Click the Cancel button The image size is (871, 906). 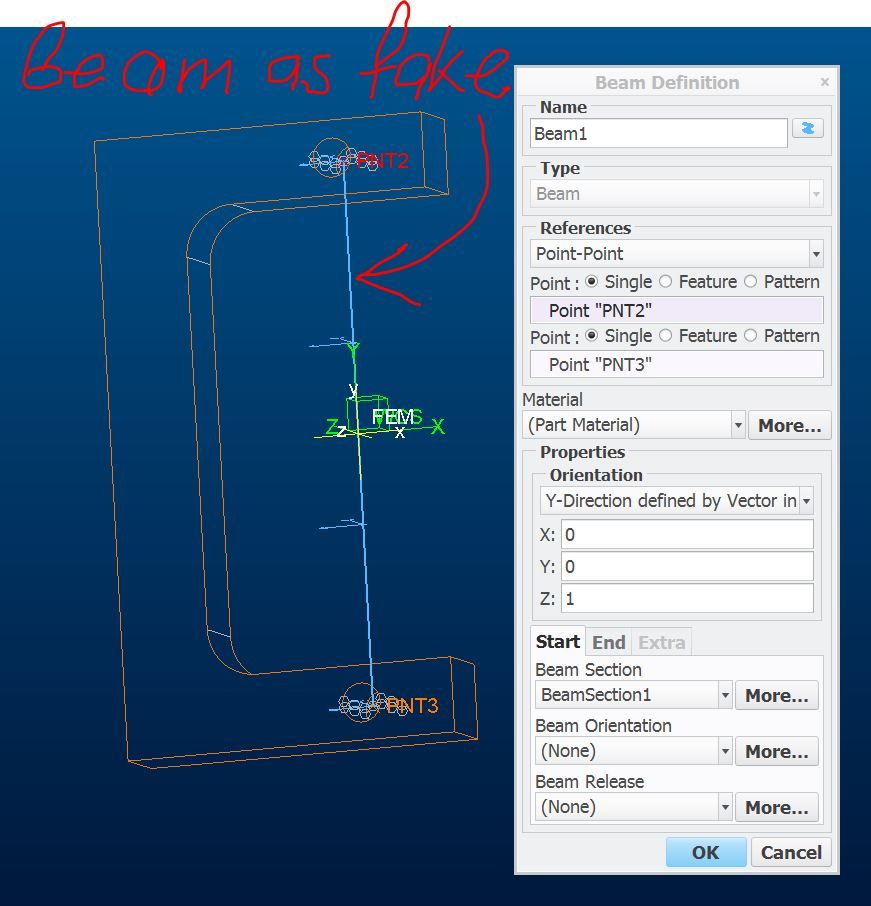point(791,852)
